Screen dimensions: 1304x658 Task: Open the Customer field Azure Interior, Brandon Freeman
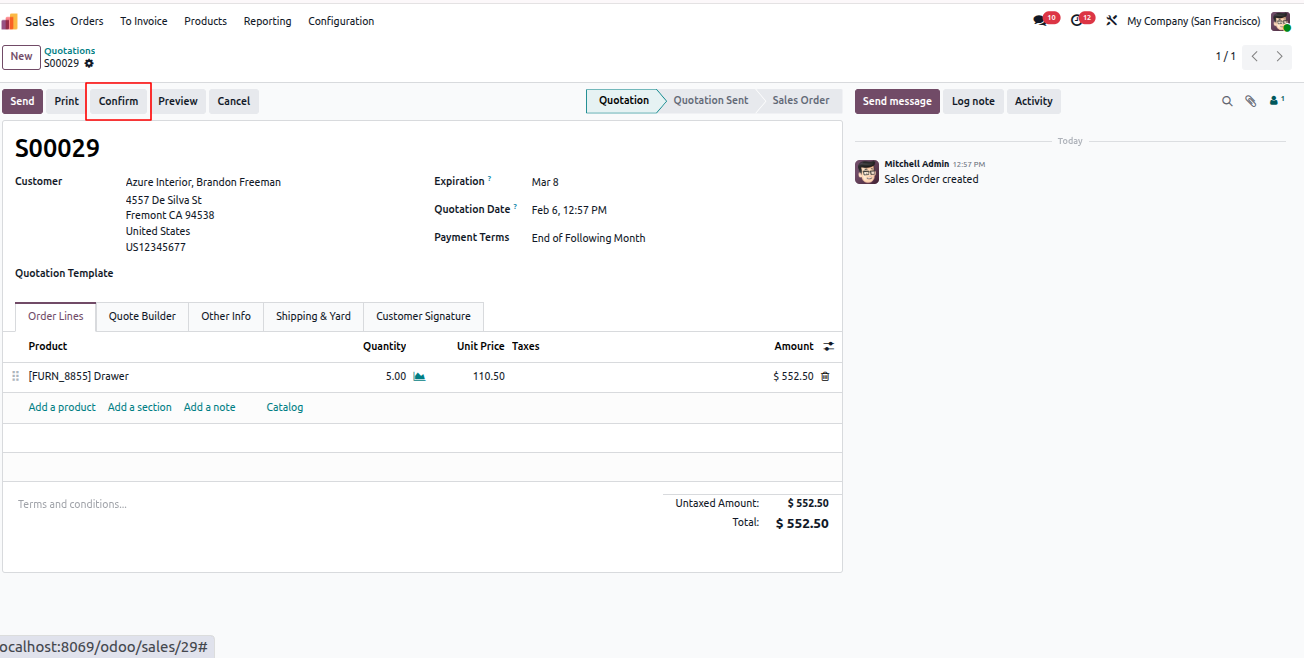203,182
